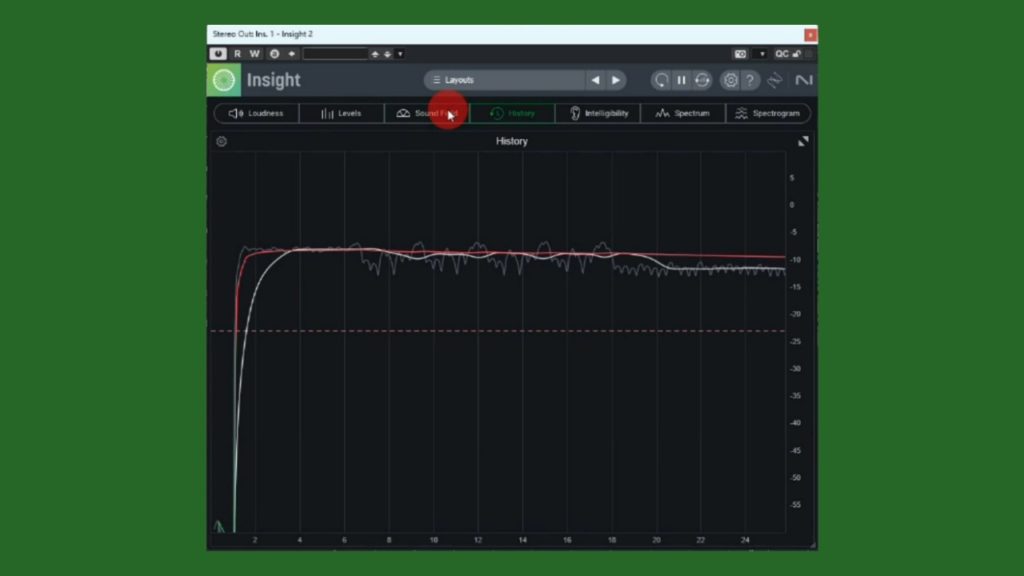
Task: Click the Insight logo icon
Action: click(224, 80)
